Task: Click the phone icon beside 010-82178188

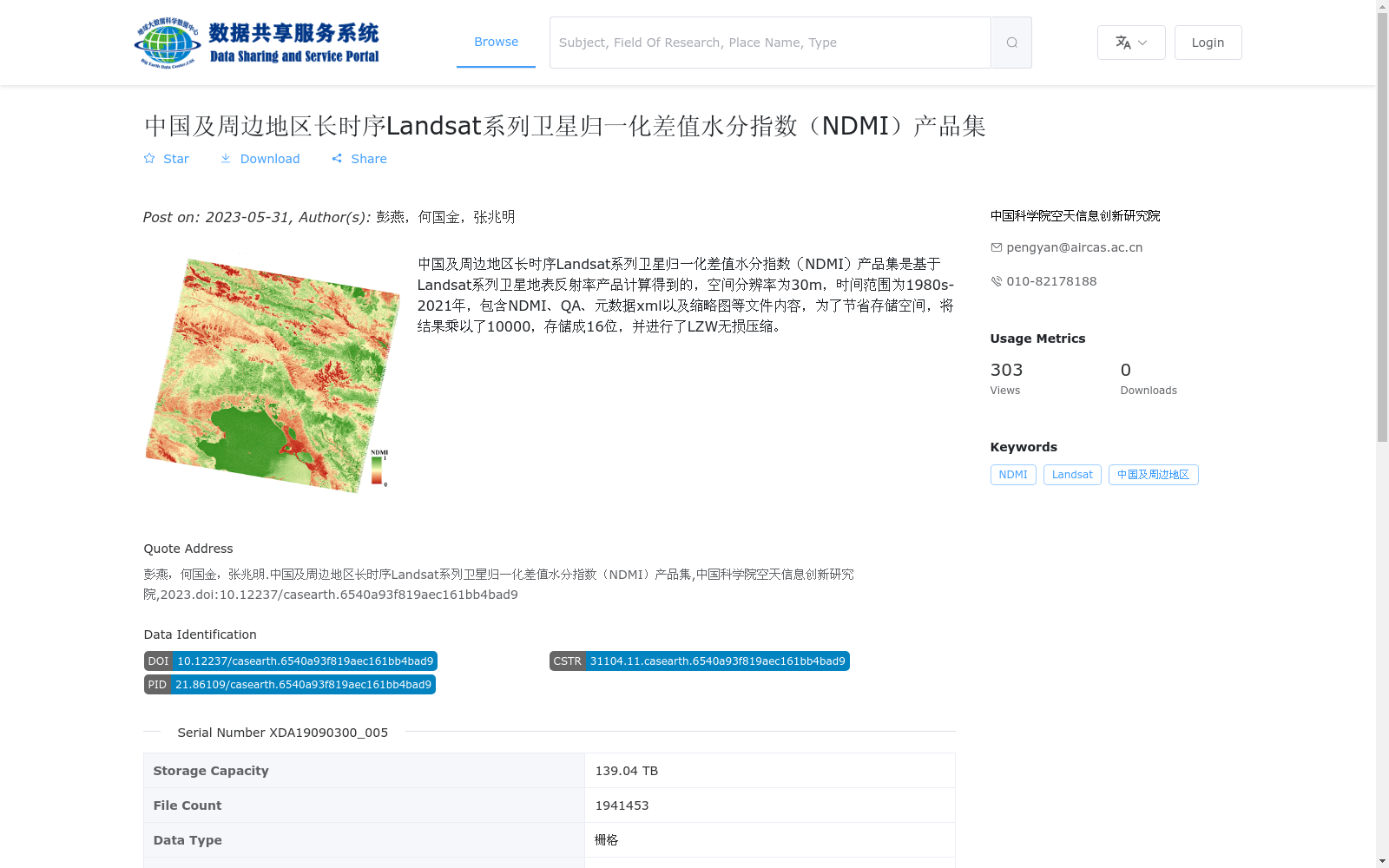Action: [996, 281]
